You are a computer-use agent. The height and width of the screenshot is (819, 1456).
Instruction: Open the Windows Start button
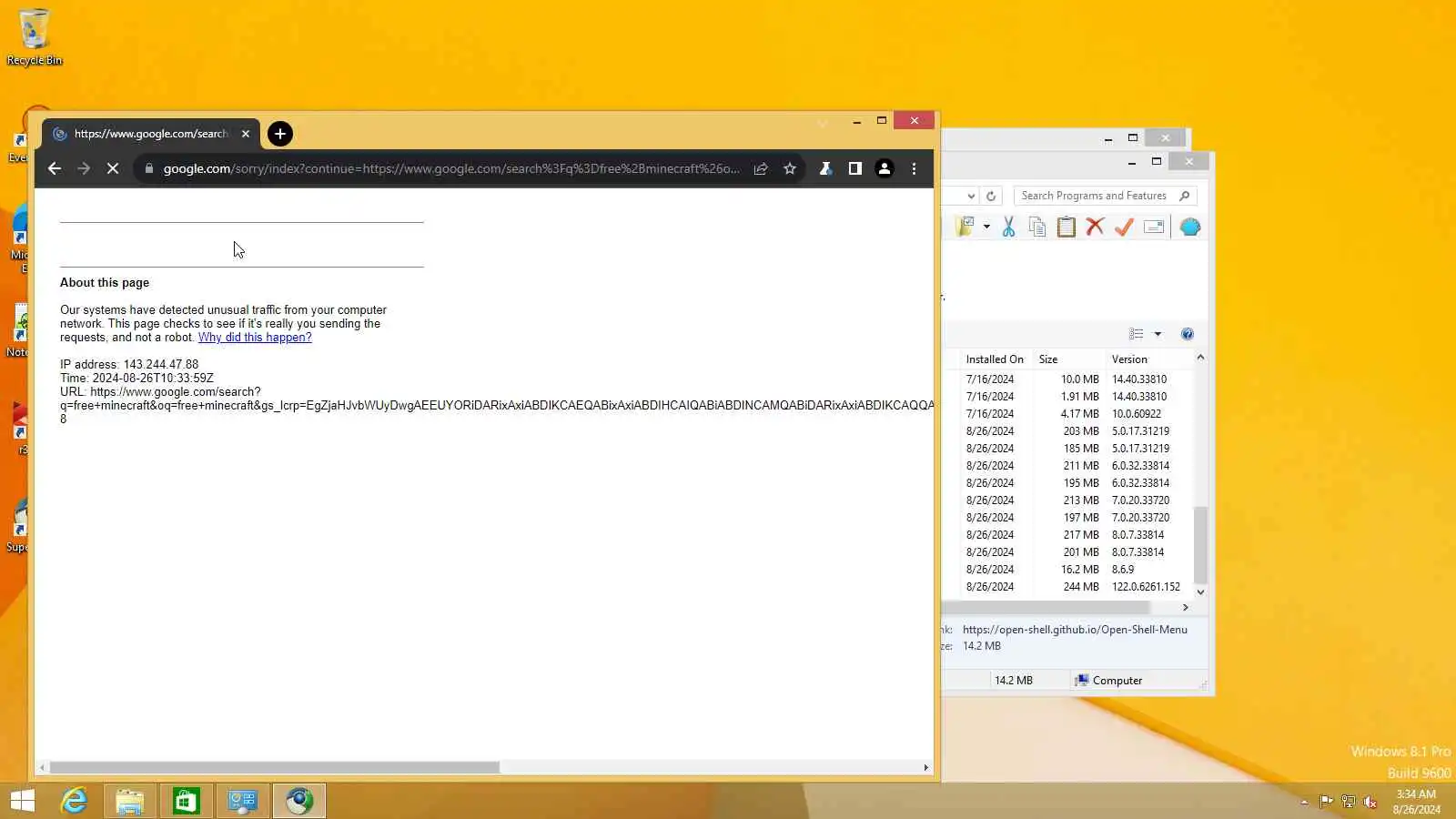(x=22, y=801)
